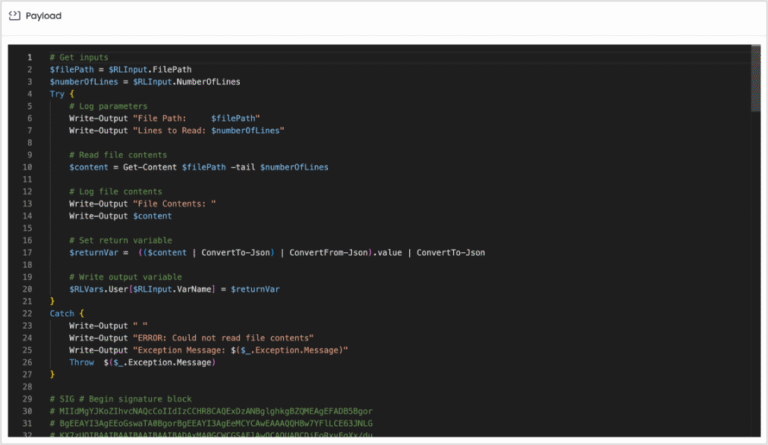Click line number 22 beside Catch

pos(30,313)
